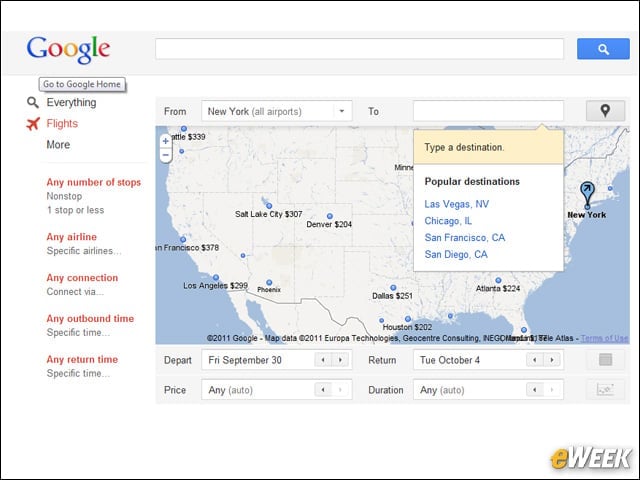640x480 pixels.
Task: Open the Terms of Use link
Action: point(604,338)
